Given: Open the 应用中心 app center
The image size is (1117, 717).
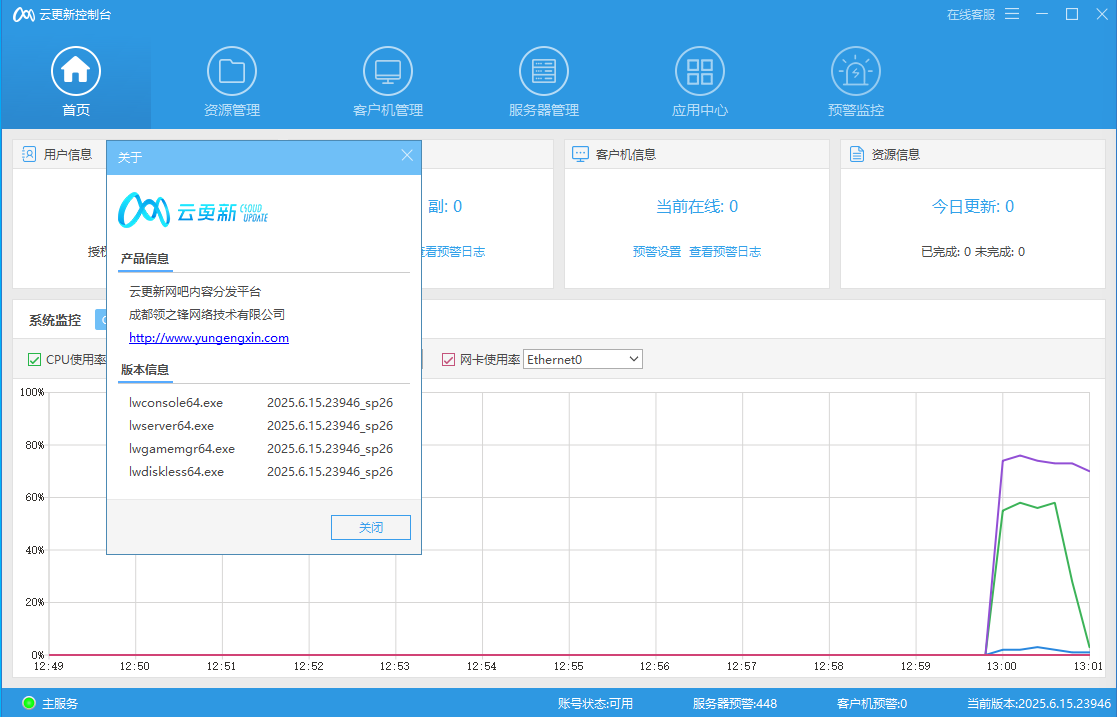Looking at the screenshot, I should pyautogui.click(x=699, y=70).
